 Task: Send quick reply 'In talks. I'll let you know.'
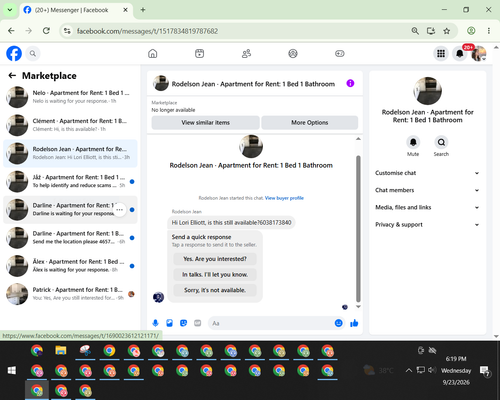coord(215,275)
